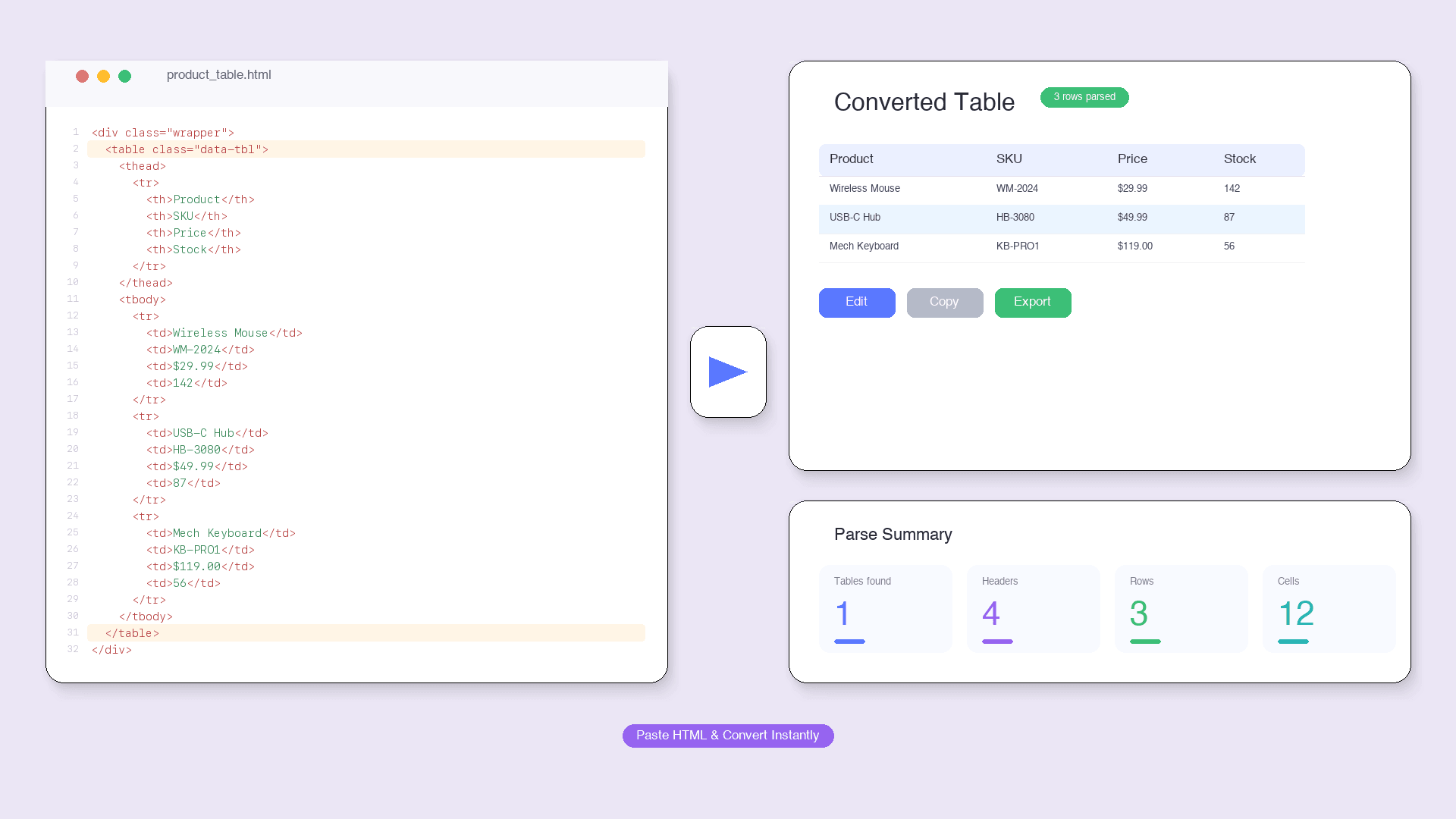
Task: Click the '3 rows parsed' badge
Action: (x=1084, y=97)
